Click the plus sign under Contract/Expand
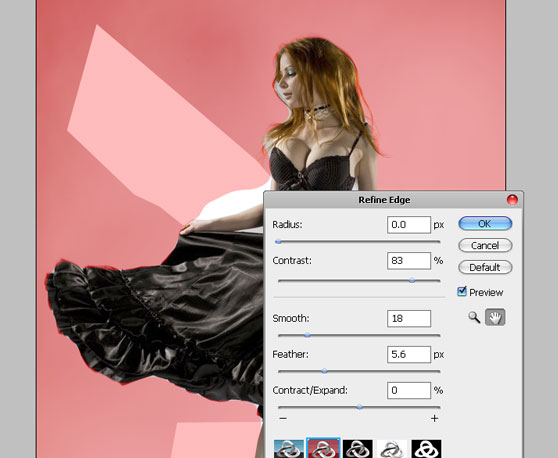 [x=434, y=418]
